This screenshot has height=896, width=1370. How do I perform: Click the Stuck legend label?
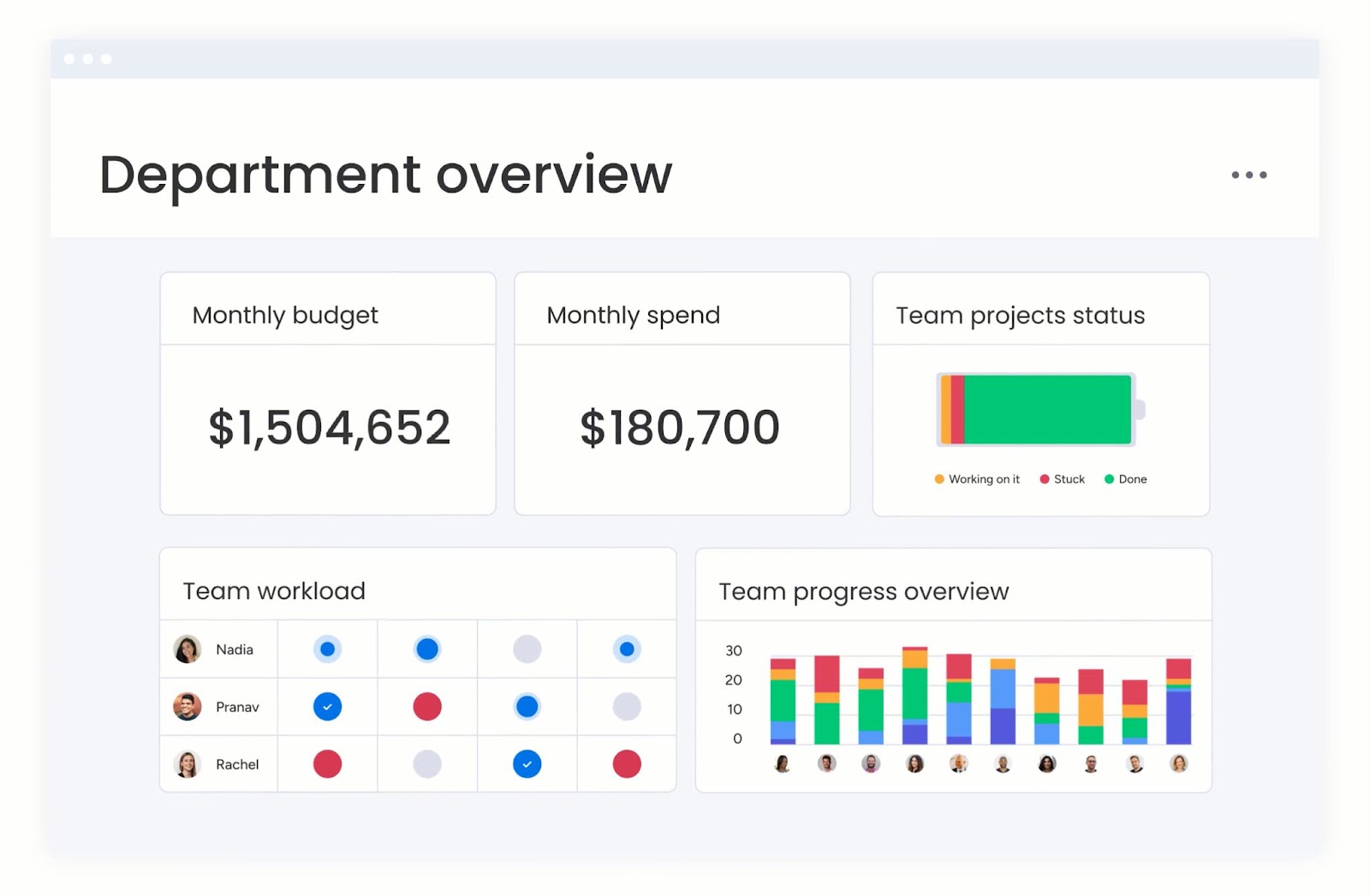point(1069,479)
